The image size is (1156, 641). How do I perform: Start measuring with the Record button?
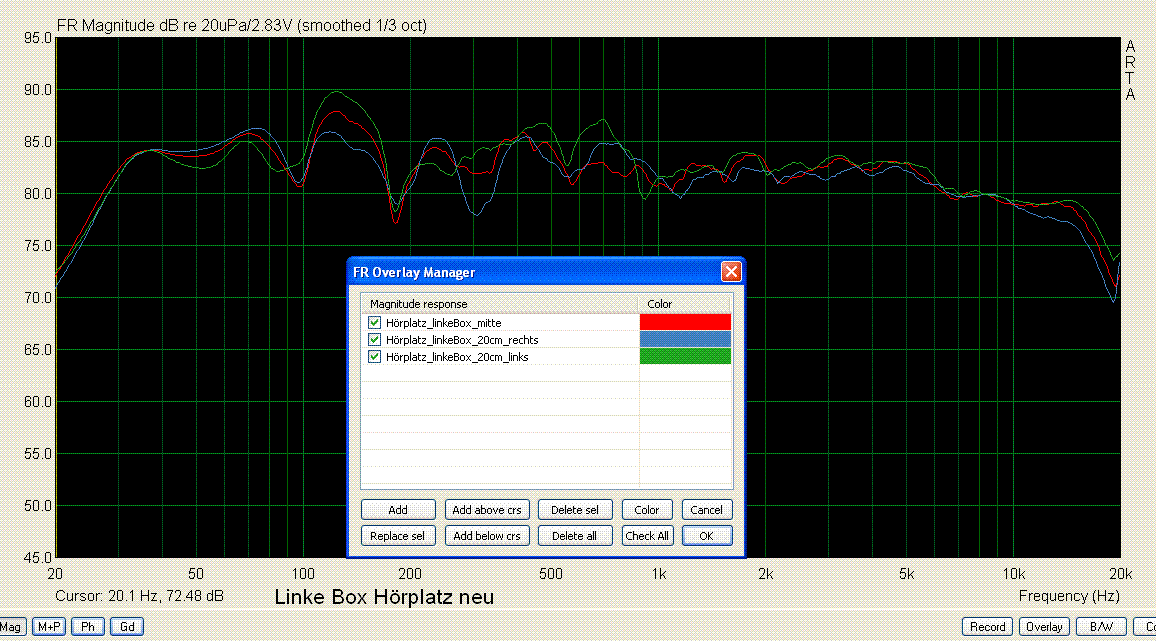point(987,627)
